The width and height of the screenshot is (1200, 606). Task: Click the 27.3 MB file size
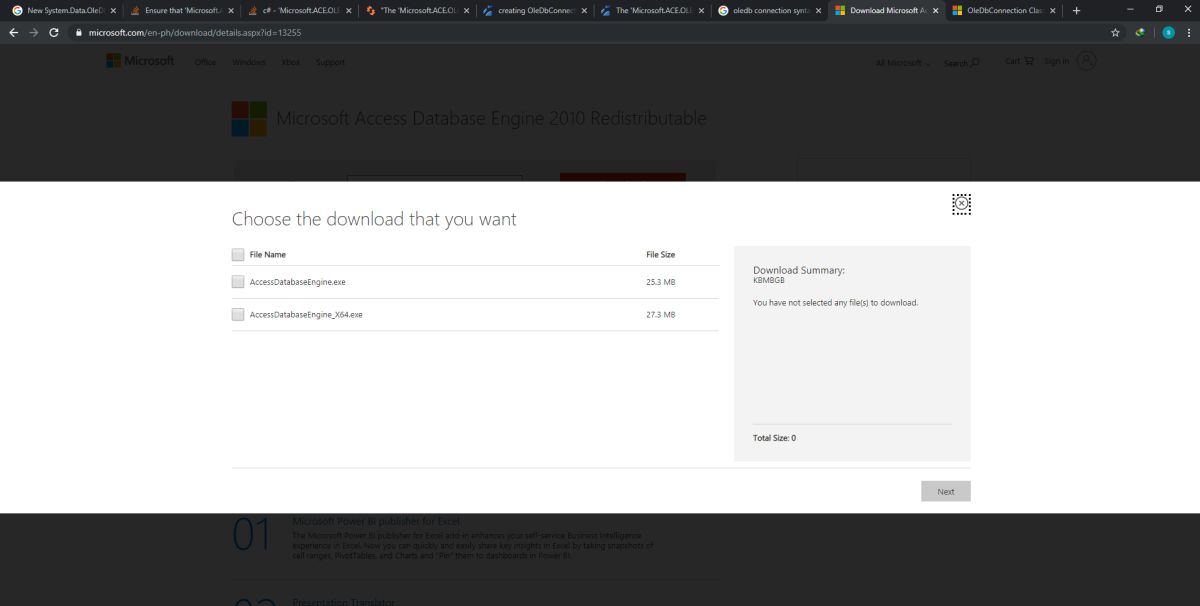click(660, 314)
